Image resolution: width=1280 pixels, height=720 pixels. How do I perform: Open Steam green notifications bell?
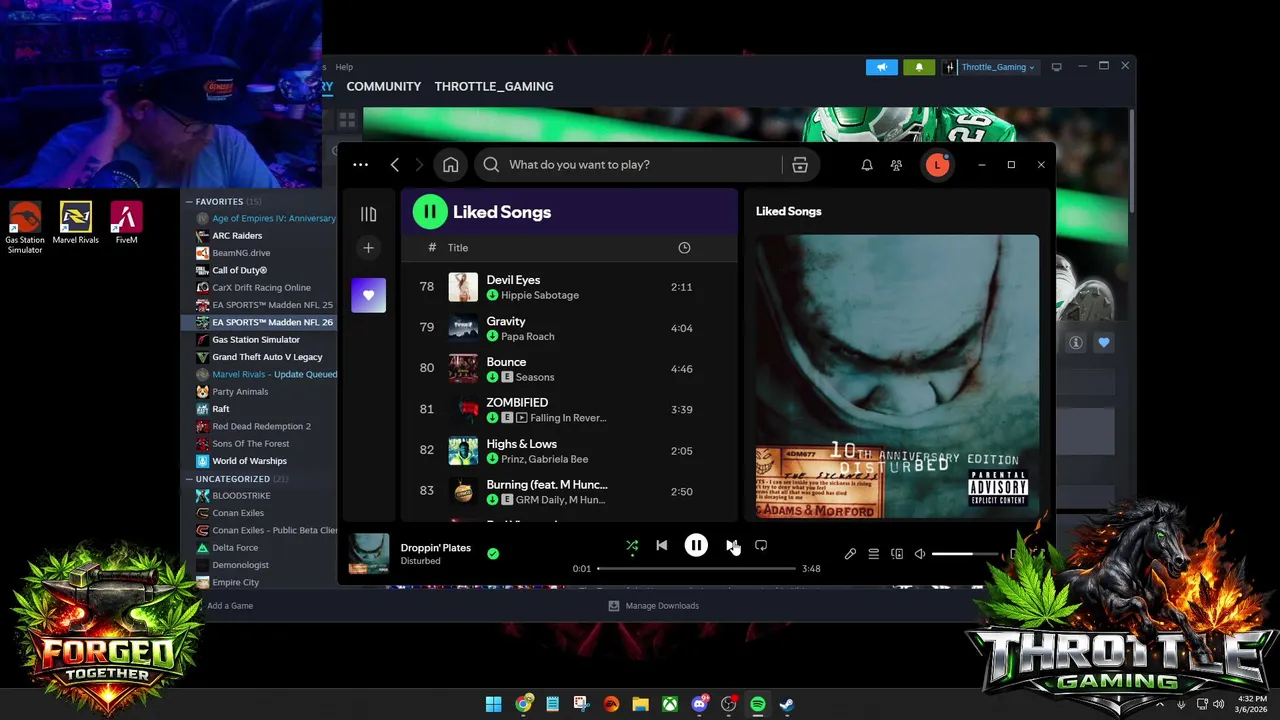point(919,67)
